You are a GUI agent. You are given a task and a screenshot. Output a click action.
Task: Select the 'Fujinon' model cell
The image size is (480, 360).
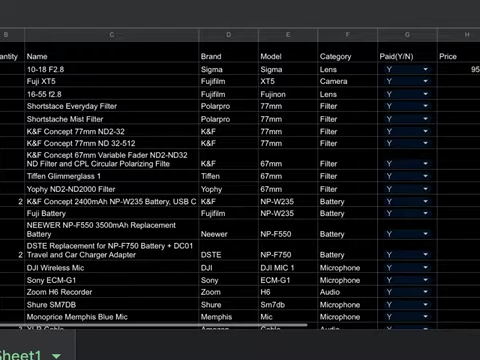coord(288,94)
